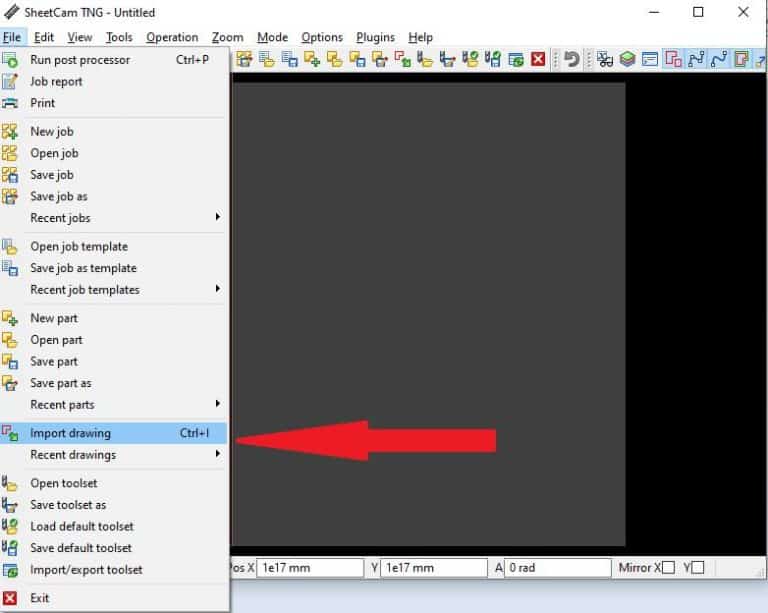The image size is (768, 613).
Task: Toggle the Mirror Y checkbox
Action: (x=698, y=568)
